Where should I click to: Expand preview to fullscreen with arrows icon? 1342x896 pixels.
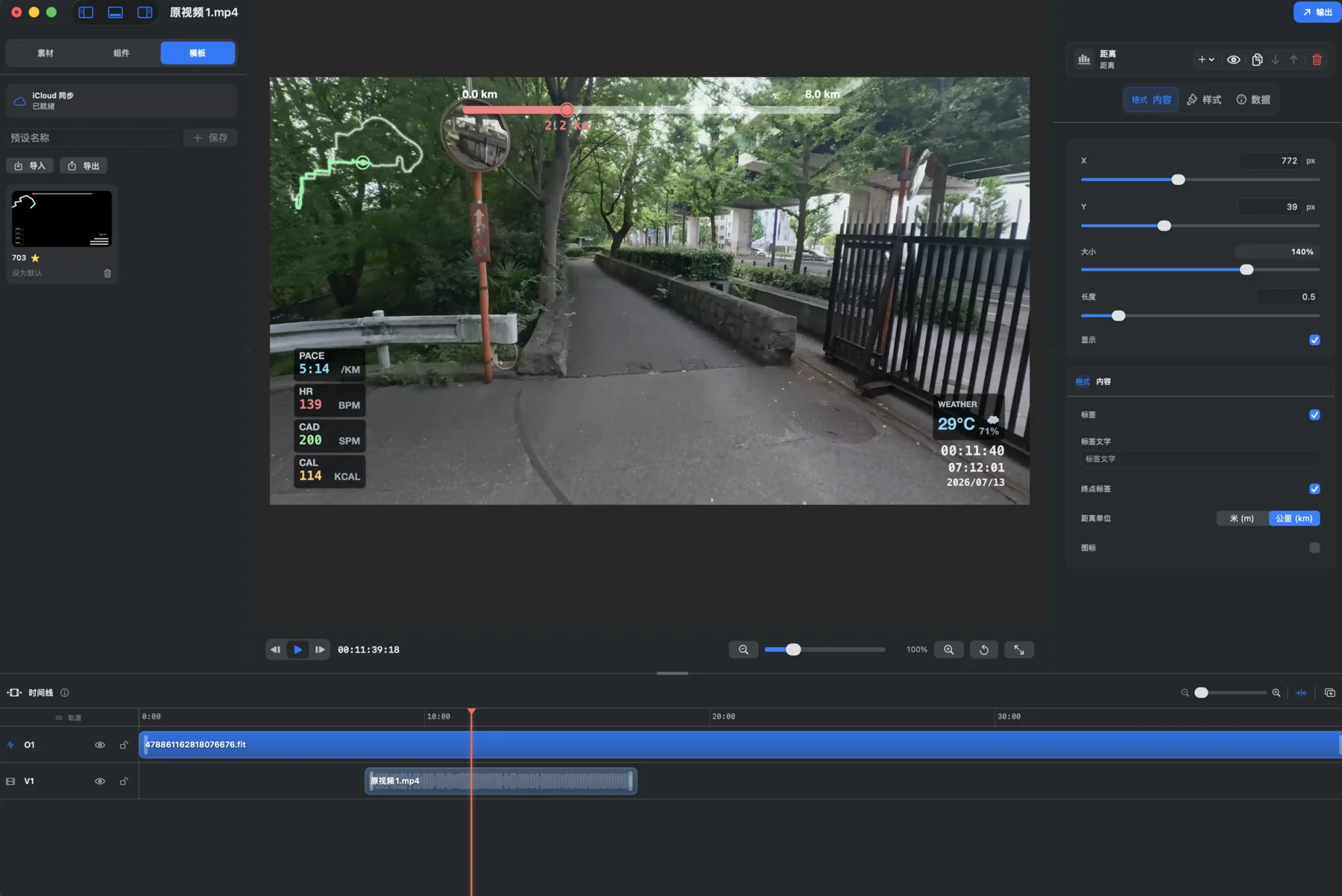[1019, 650]
